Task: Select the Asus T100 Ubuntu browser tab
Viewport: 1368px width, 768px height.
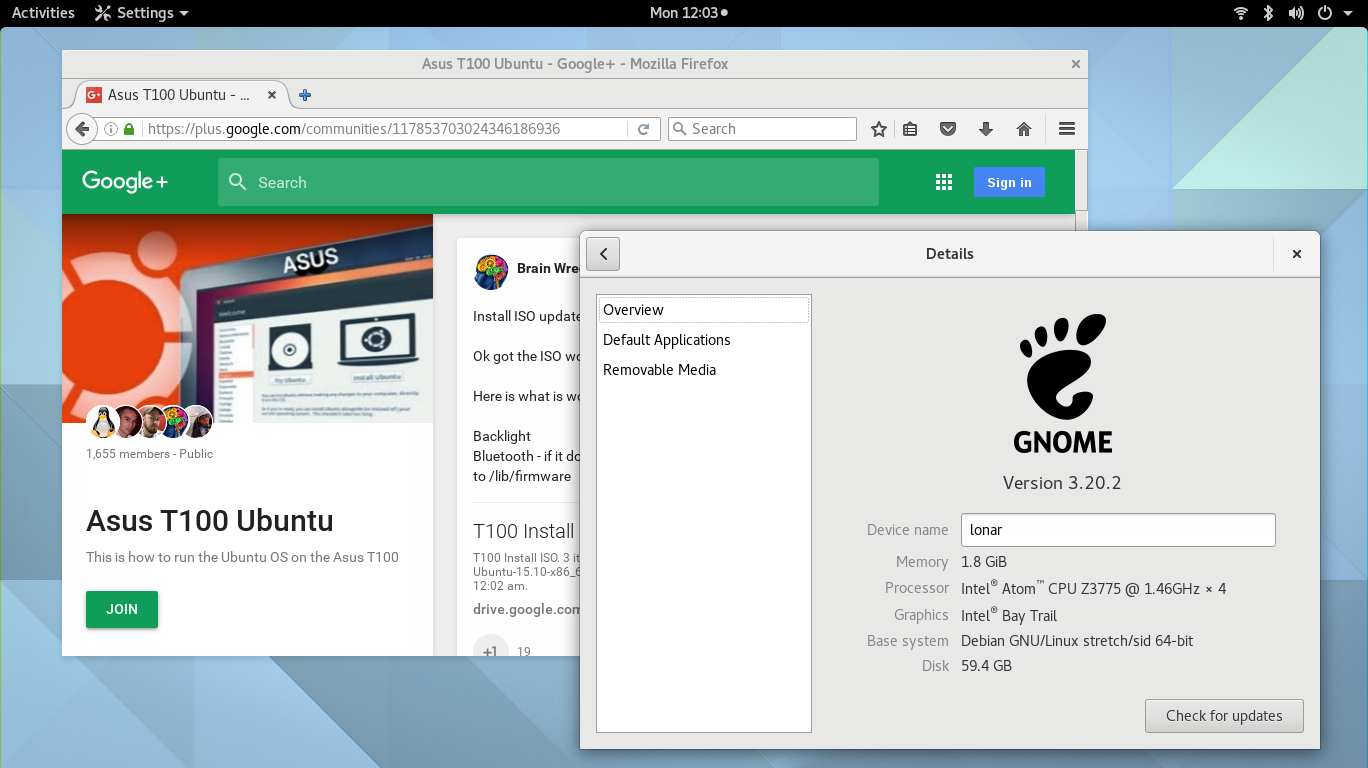Action: (178, 95)
